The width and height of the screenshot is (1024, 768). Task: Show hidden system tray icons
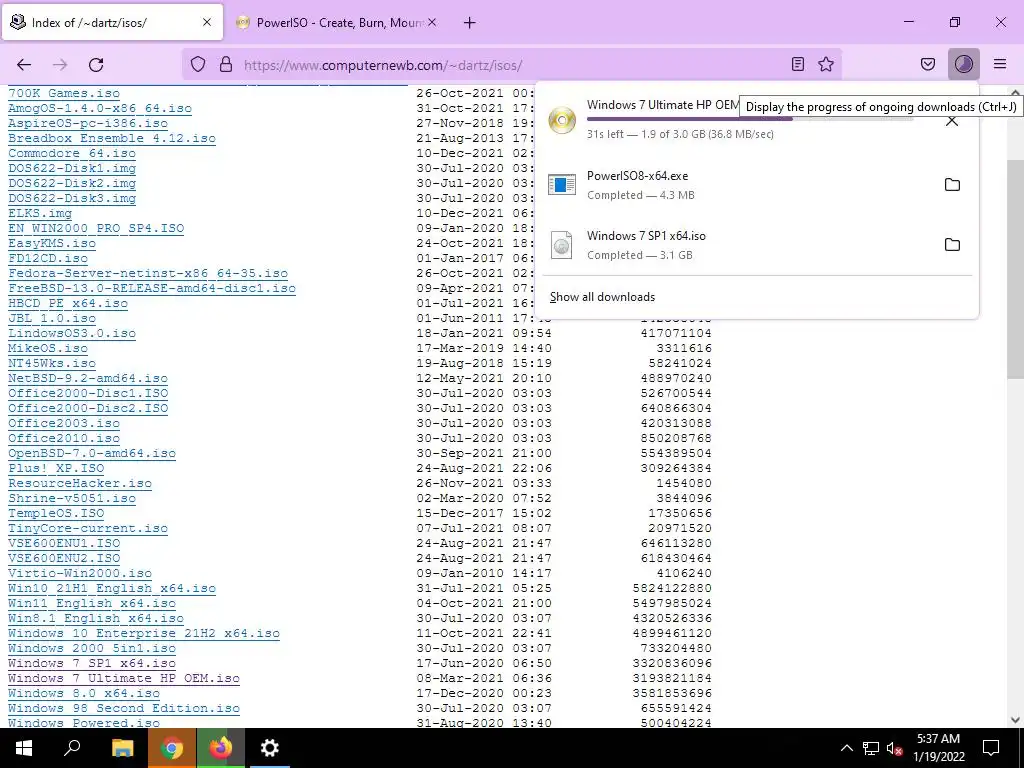coord(846,748)
